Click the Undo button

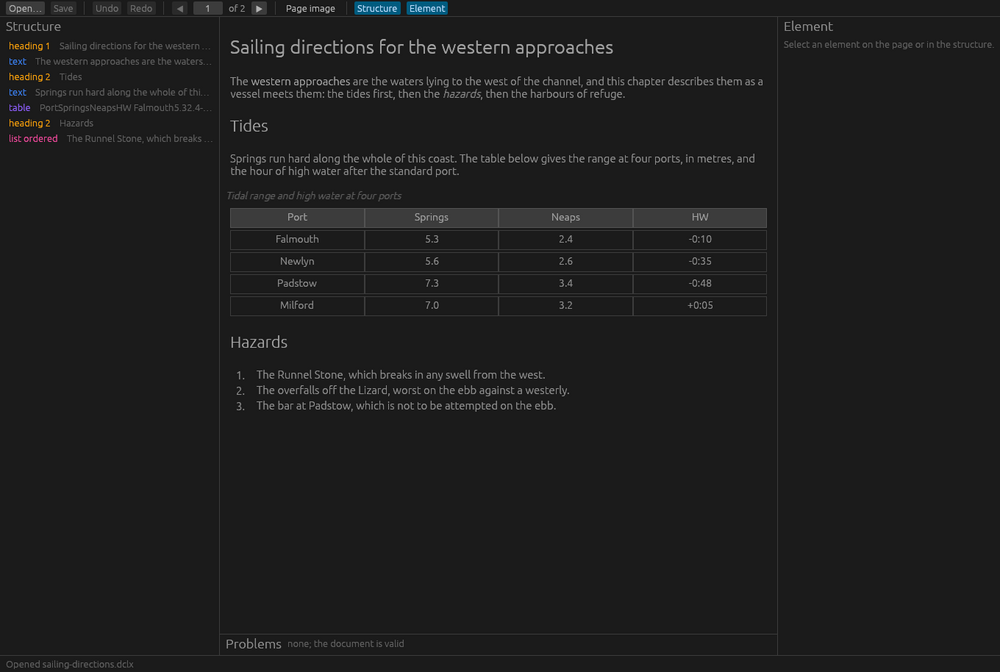(107, 8)
